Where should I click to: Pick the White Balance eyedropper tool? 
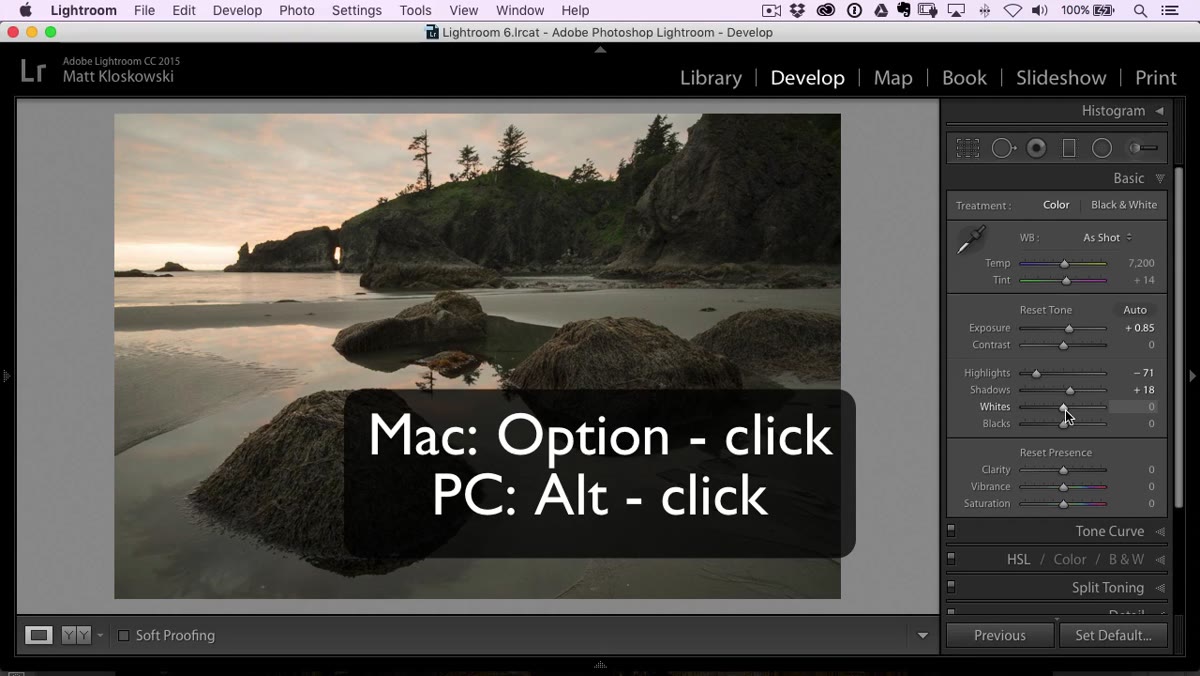[970, 240]
